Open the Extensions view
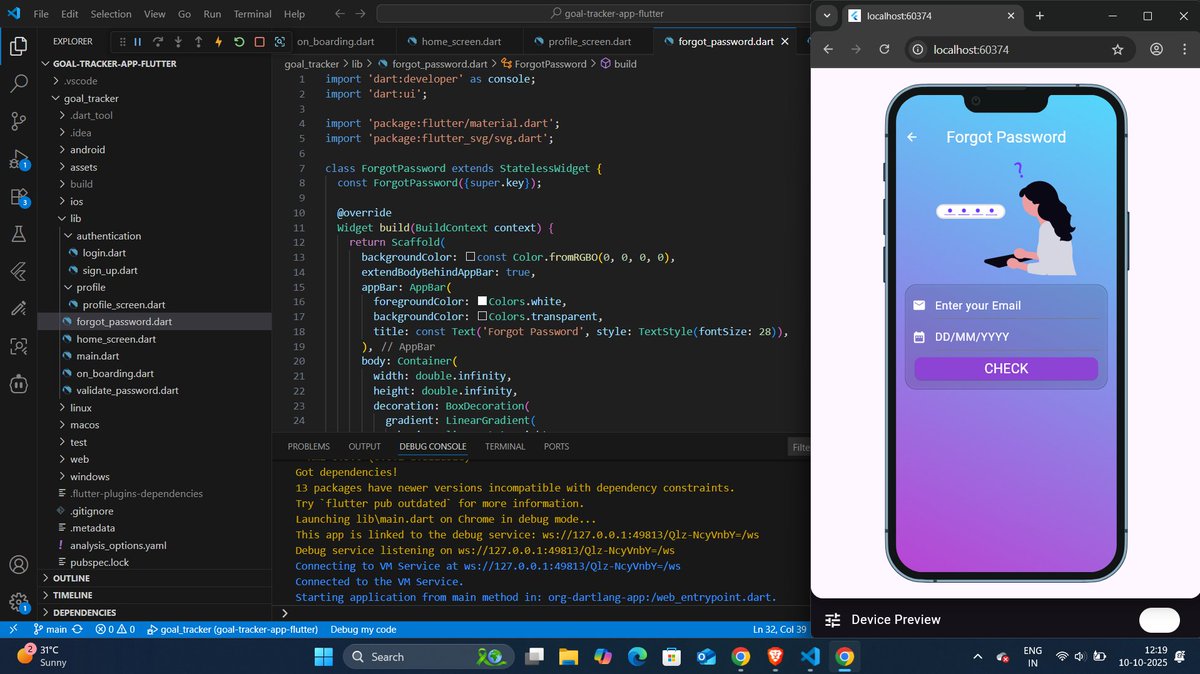Viewport: 1200px width, 674px height. click(x=18, y=196)
